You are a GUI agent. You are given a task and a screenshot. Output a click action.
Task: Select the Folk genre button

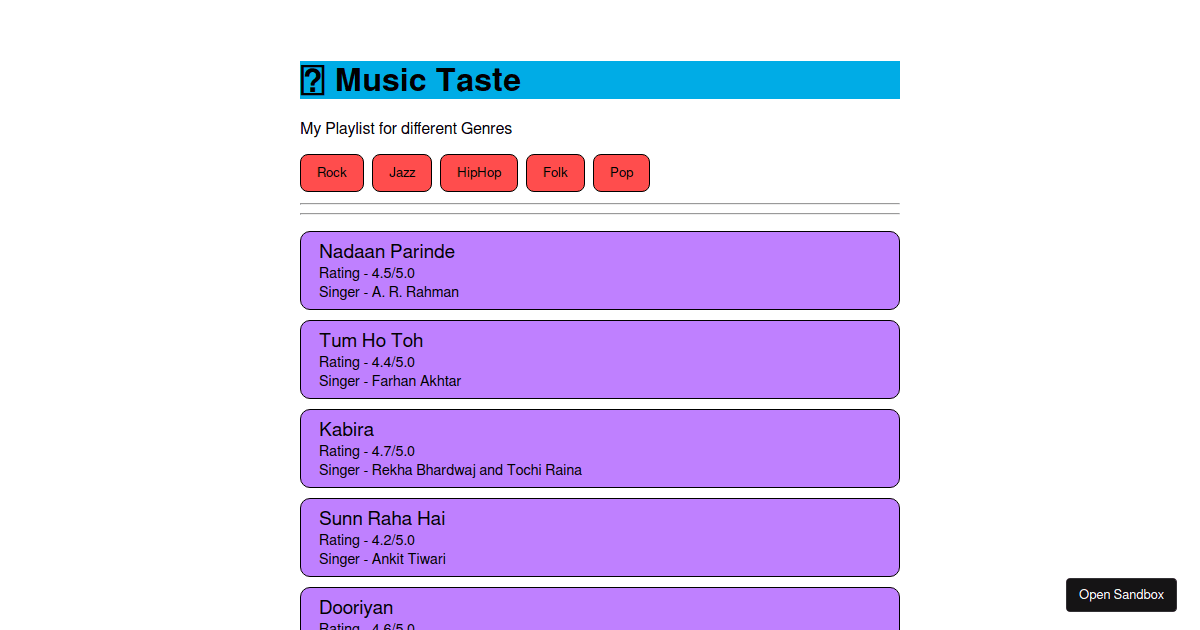click(555, 172)
